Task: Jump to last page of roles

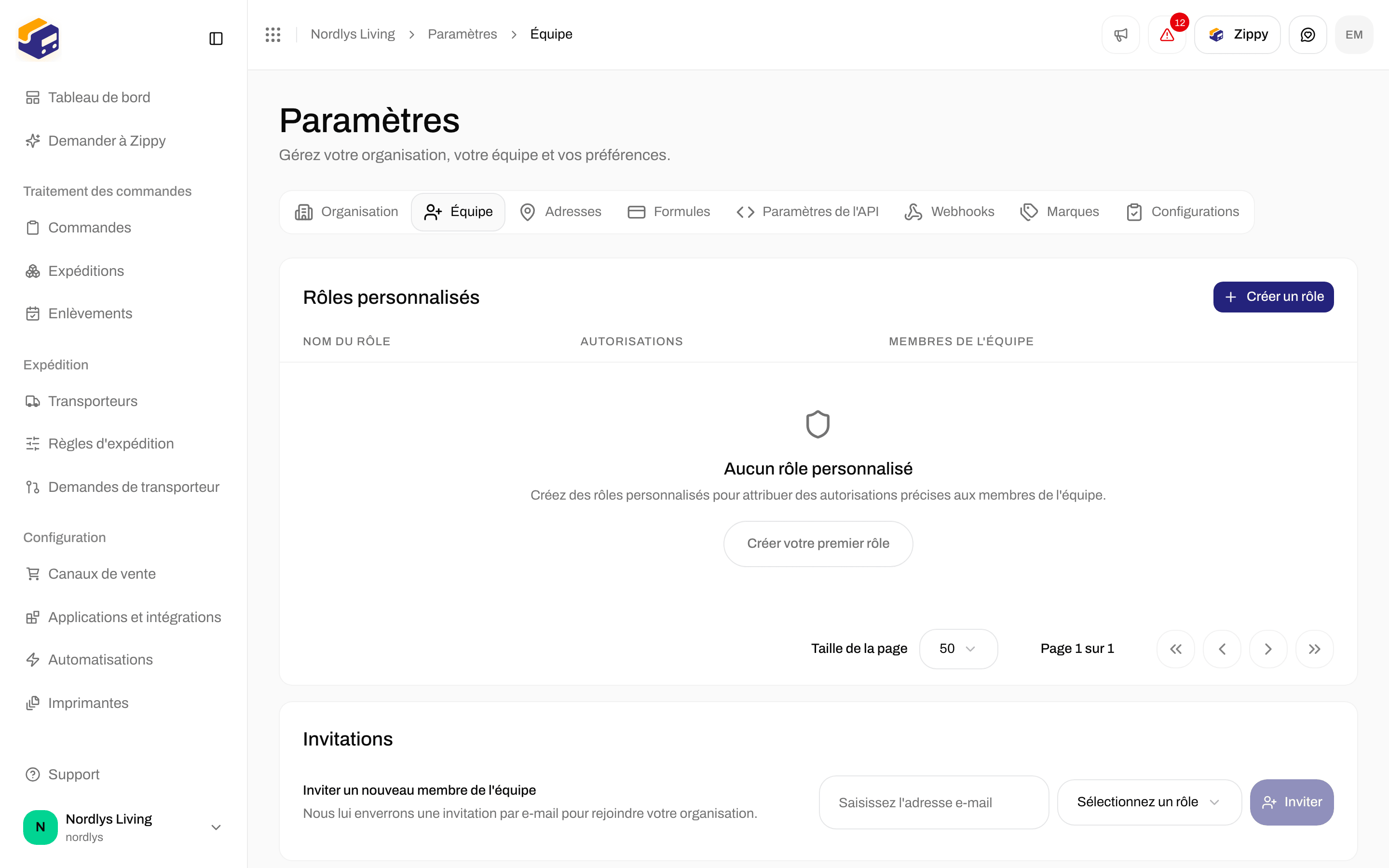Action: pos(1314,649)
